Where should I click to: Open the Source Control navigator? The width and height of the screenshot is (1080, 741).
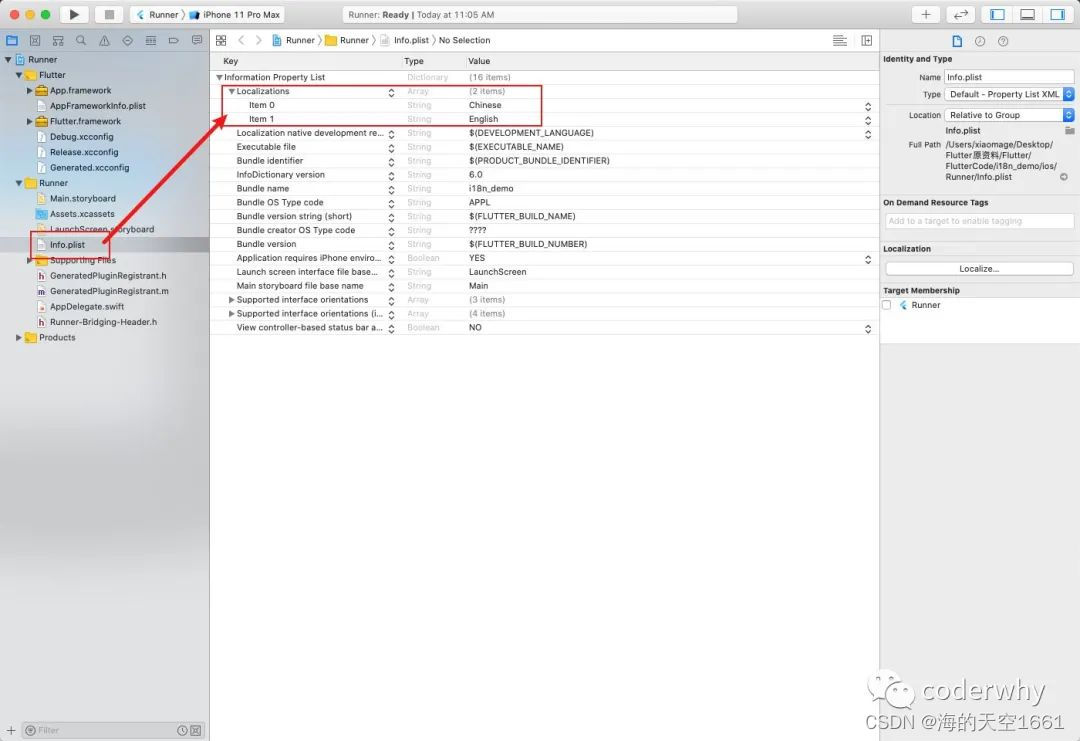[x=35, y=41]
